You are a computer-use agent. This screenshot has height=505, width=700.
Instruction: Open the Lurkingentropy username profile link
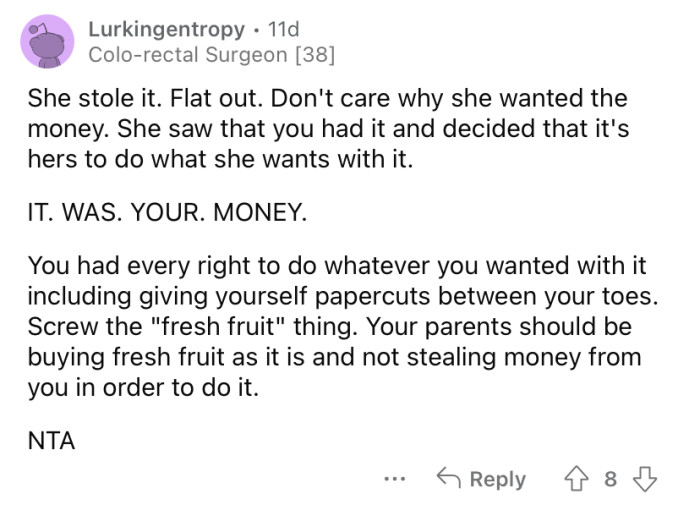pyautogui.click(x=165, y=30)
